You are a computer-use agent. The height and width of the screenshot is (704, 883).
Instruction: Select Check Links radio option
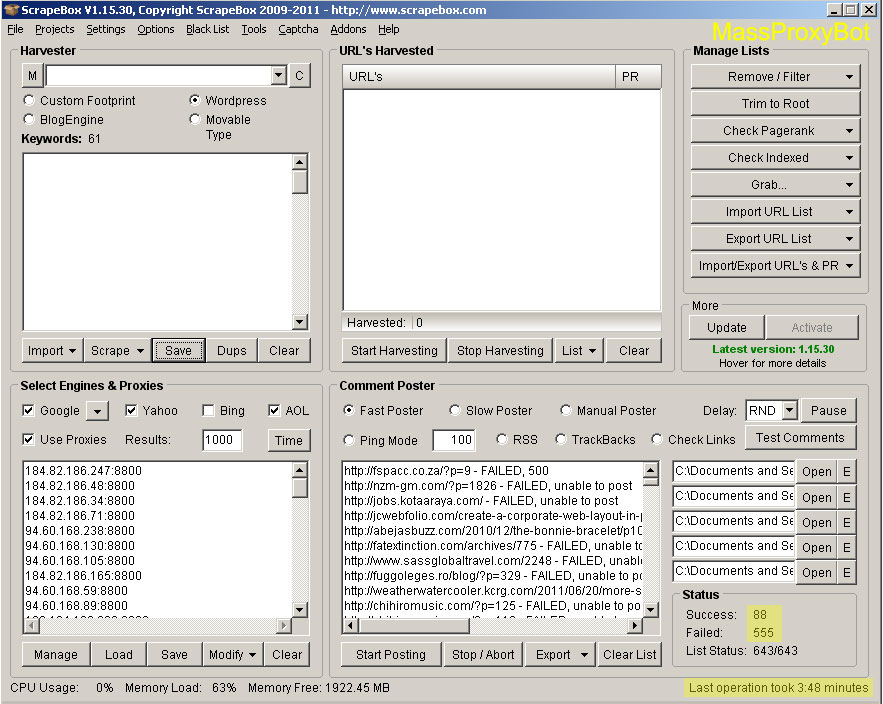[x=657, y=439]
